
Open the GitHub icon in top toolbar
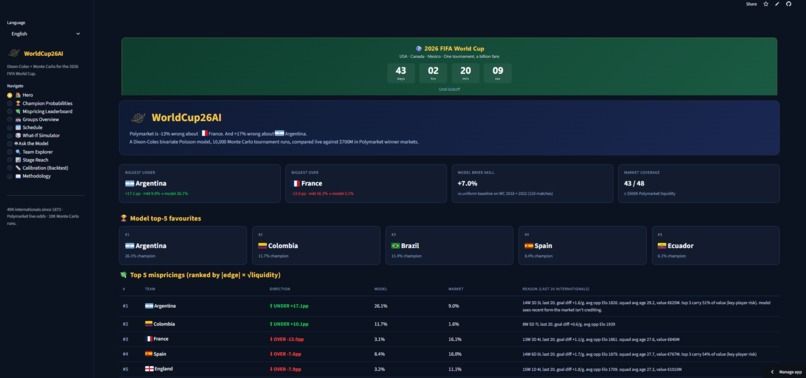(789, 4)
